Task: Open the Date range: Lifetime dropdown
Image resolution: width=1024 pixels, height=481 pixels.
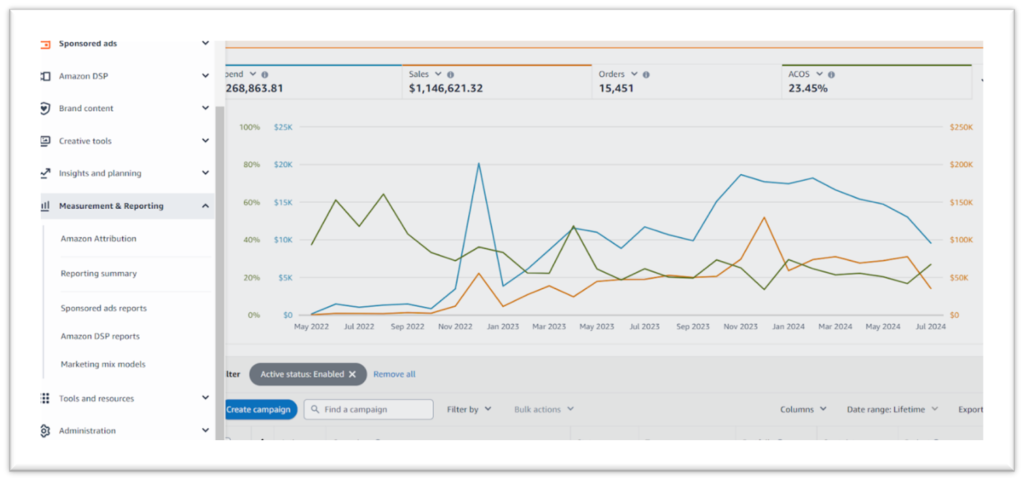Action: [x=893, y=409]
